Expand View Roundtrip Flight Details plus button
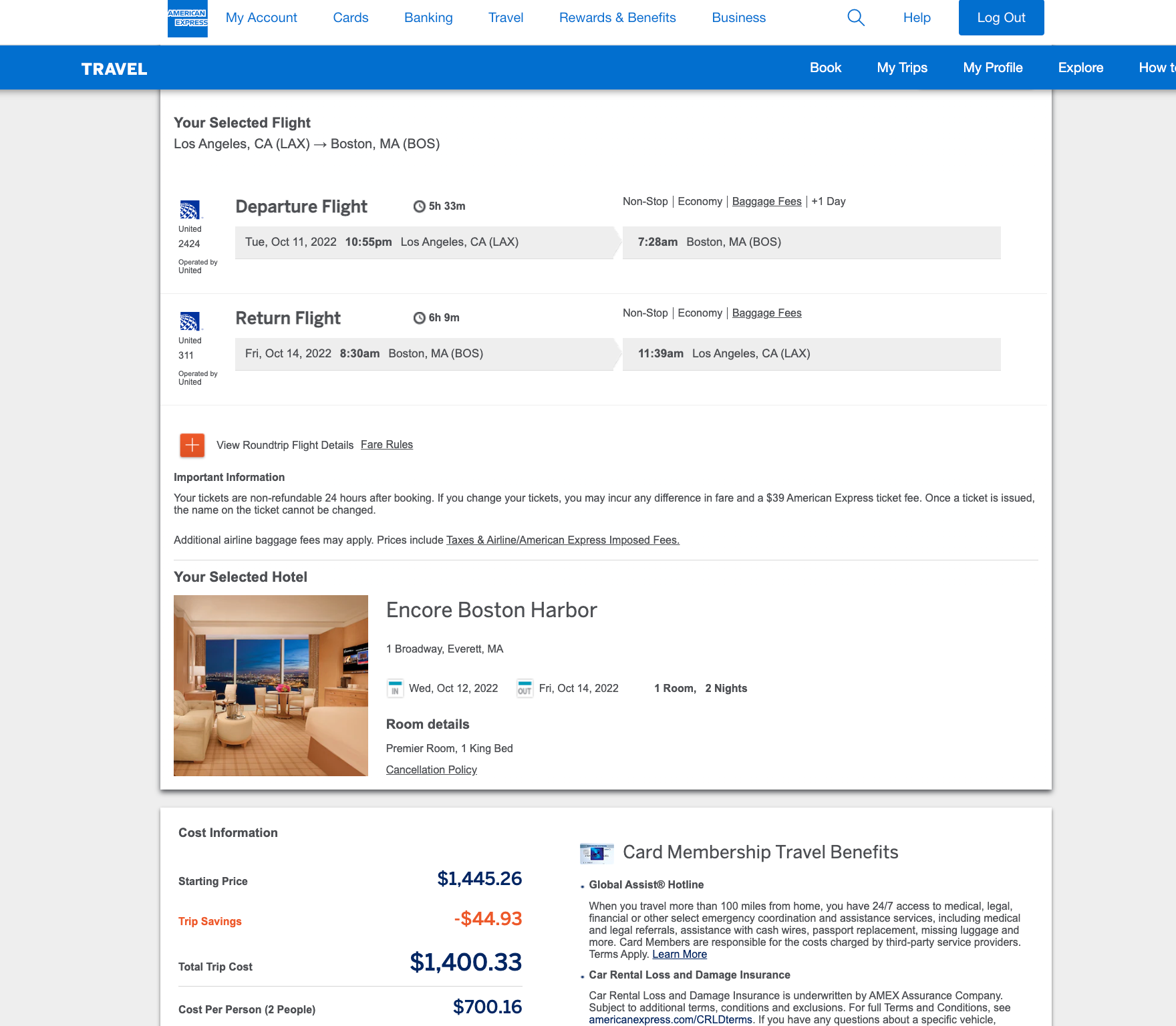Screen dimensions: 1176x1026 [192, 445]
